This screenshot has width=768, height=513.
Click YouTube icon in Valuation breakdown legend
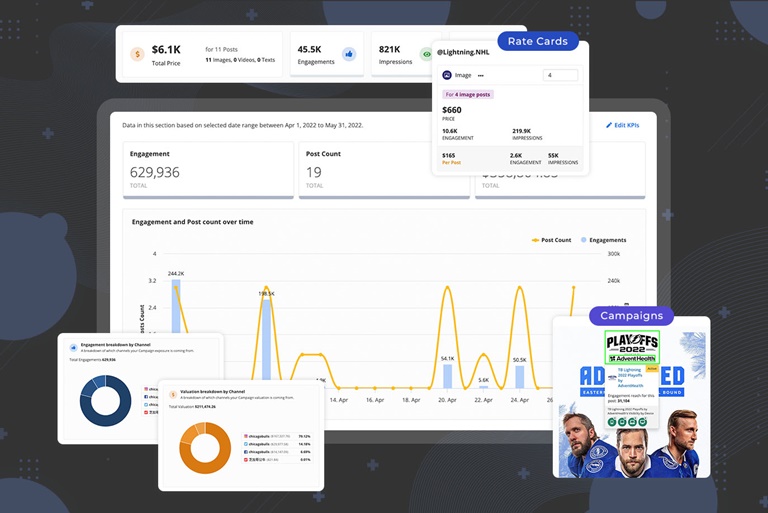click(x=246, y=460)
